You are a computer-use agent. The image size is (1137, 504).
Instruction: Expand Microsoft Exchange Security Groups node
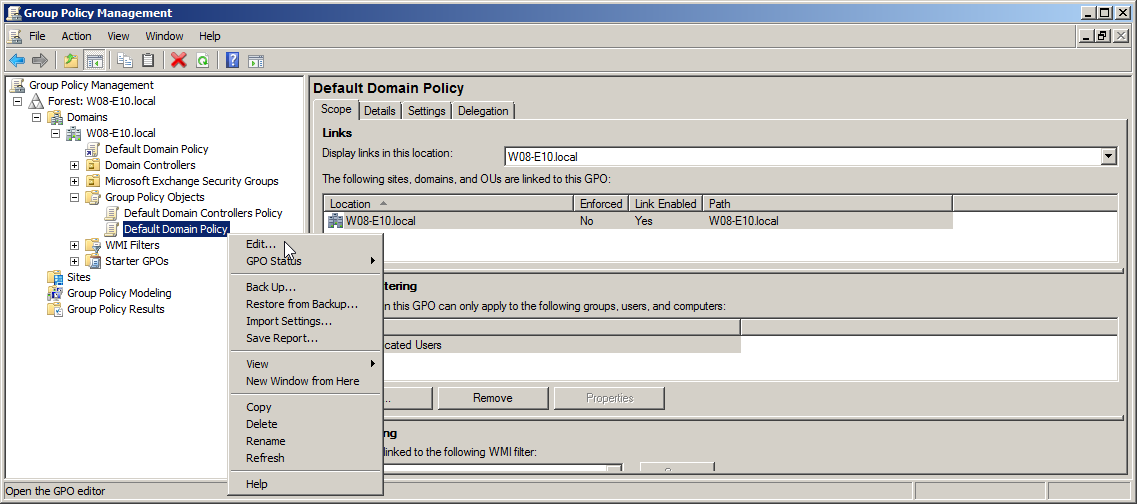point(74,181)
